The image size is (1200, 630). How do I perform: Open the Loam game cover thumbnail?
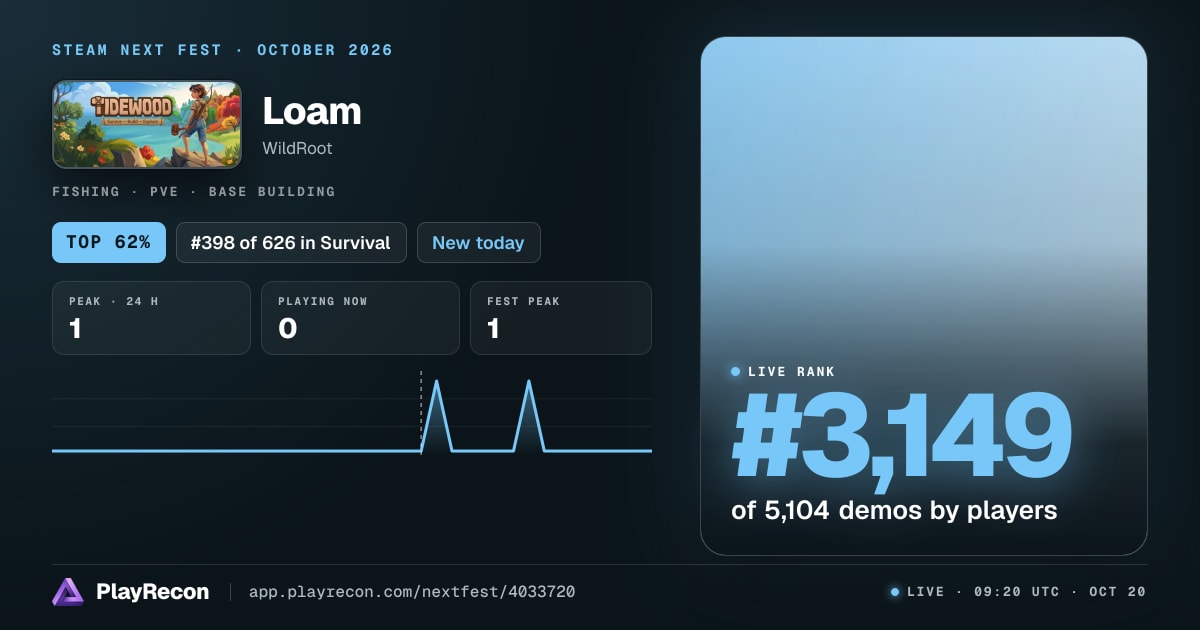point(147,124)
